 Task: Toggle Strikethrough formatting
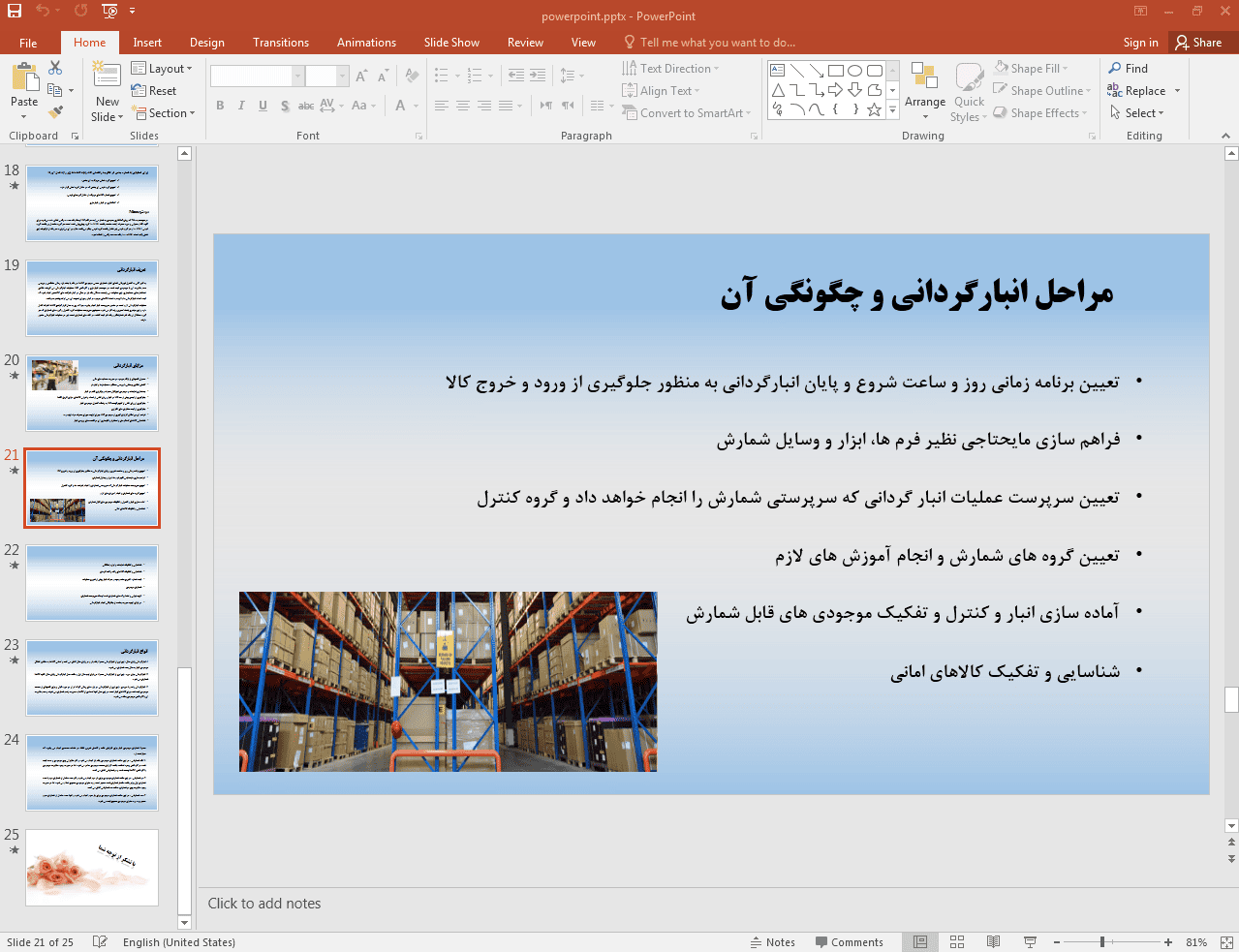(x=306, y=106)
